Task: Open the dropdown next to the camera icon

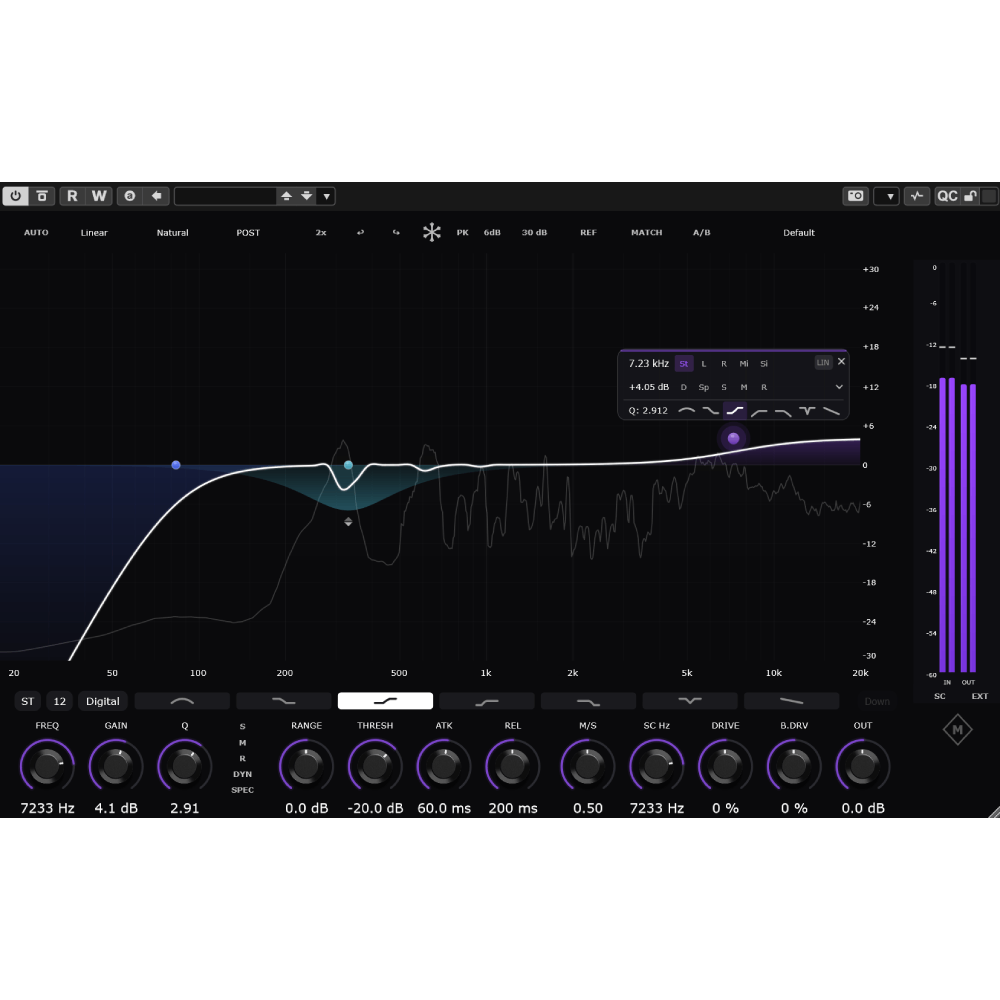Action: point(886,196)
